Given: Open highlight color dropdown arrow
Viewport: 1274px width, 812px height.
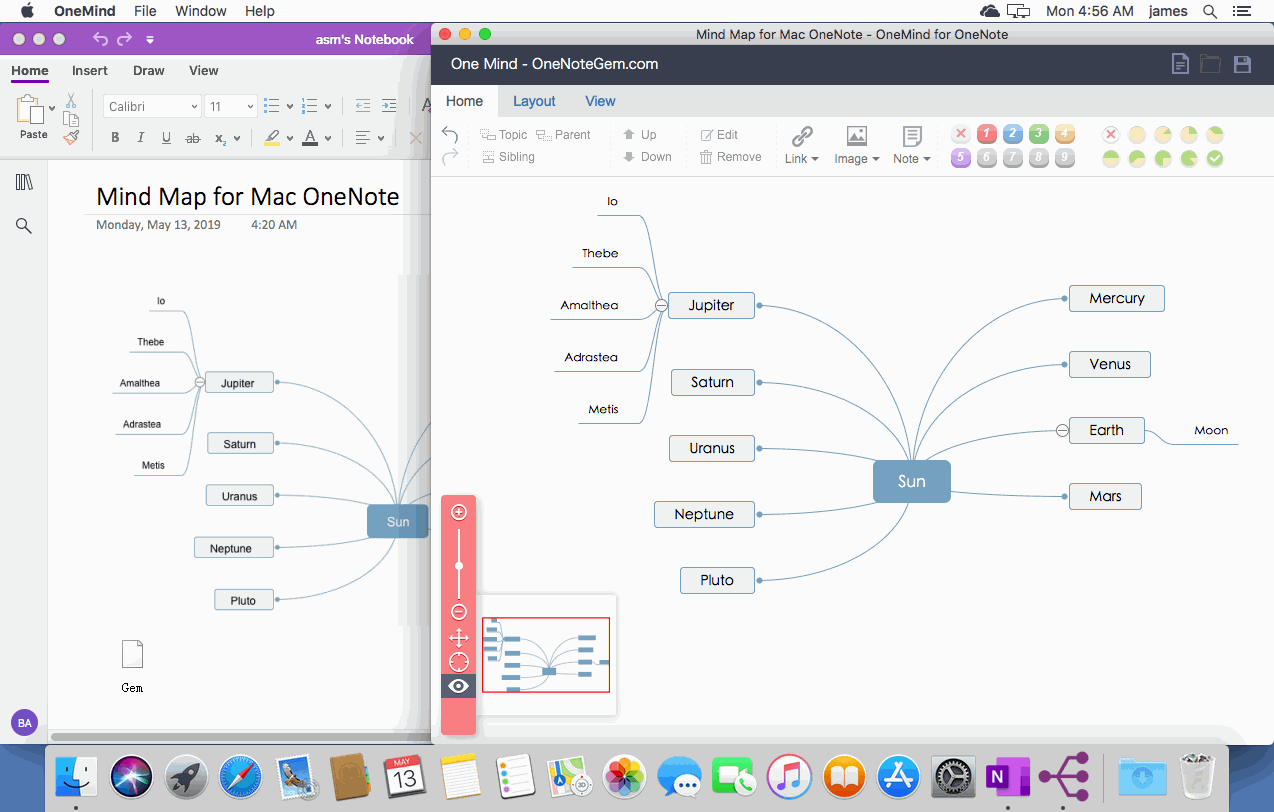Looking at the screenshot, I should pos(290,138).
